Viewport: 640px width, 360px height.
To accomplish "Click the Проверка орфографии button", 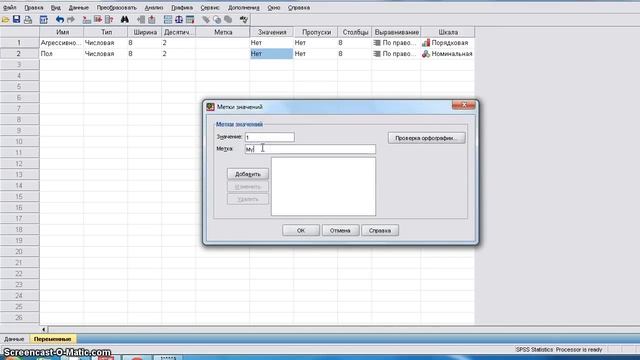I will pos(426,138).
